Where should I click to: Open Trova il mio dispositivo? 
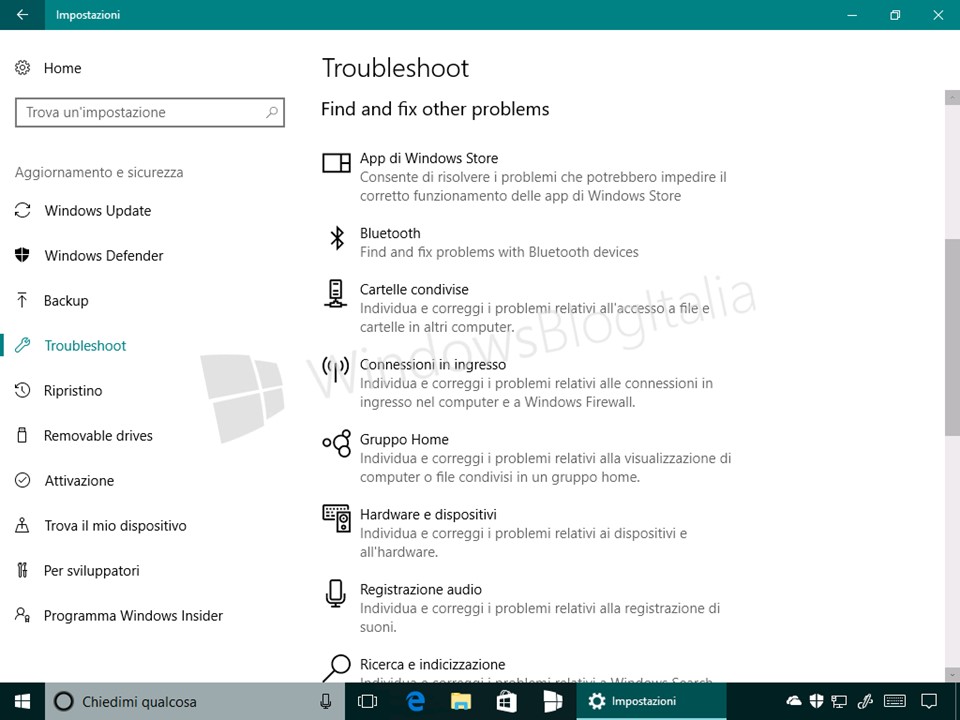[x=115, y=525]
